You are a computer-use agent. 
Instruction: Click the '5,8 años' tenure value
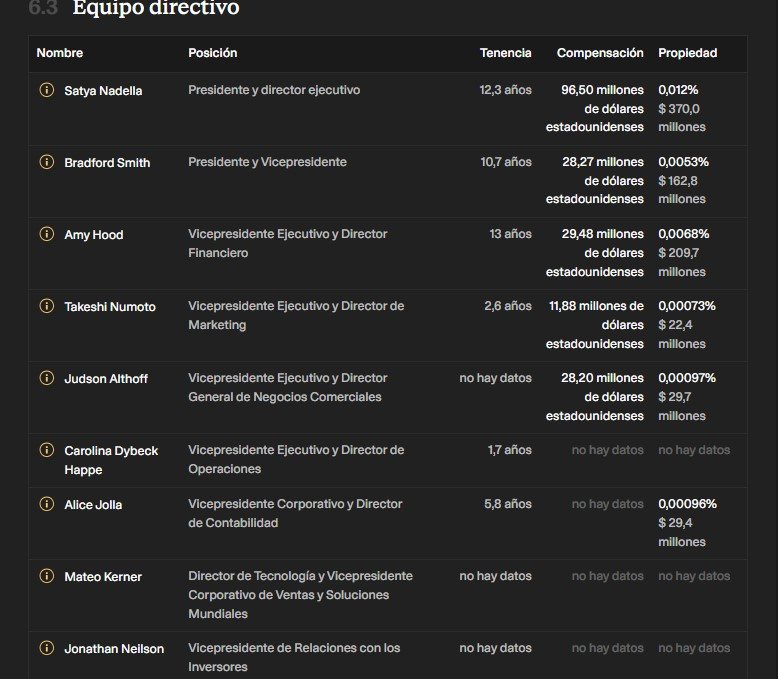click(x=508, y=504)
